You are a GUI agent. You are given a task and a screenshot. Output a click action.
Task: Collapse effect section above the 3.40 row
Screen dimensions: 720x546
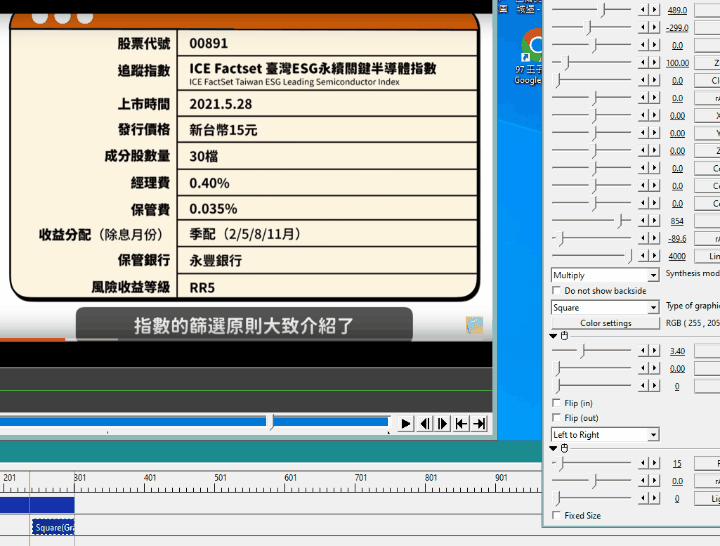[553, 336]
